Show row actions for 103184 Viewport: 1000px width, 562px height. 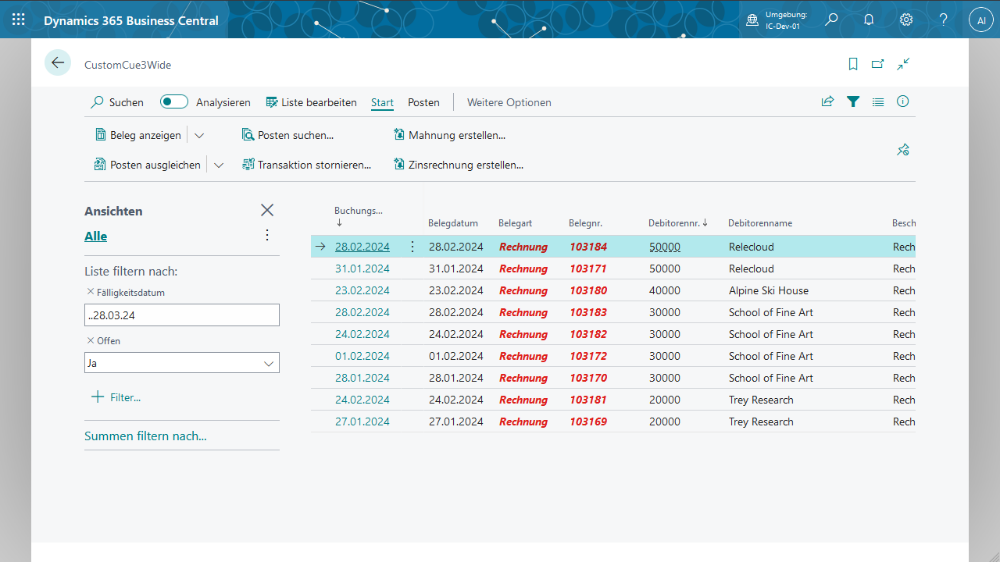412,246
